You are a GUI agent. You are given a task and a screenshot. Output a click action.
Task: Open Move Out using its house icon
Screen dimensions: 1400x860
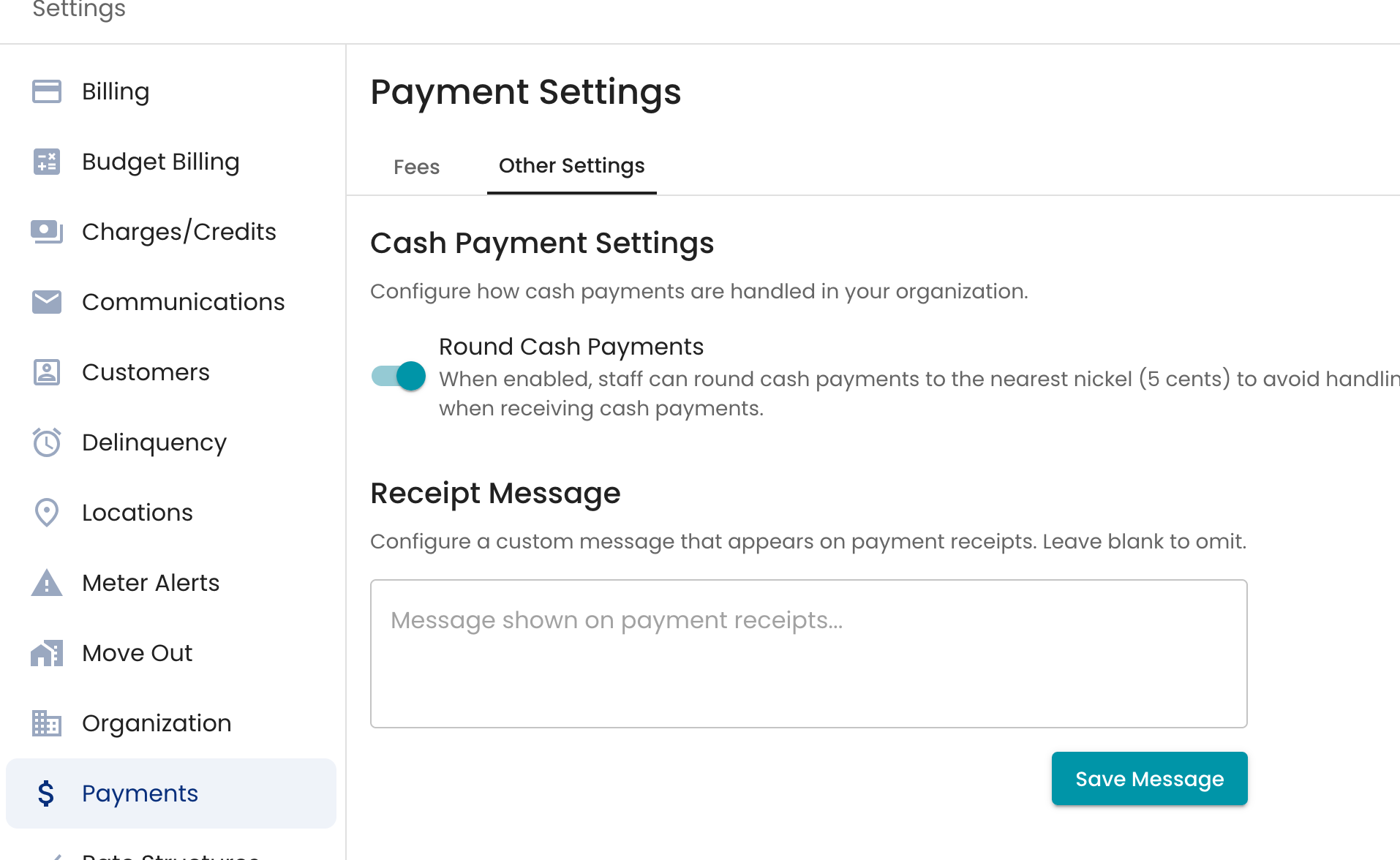(x=47, y=653)
